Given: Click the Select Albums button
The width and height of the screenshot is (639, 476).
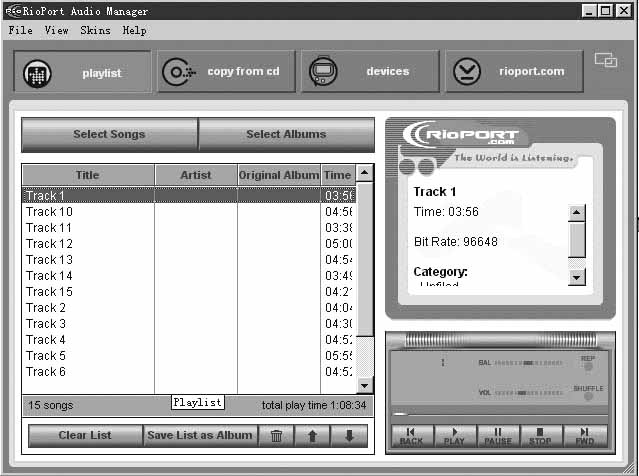Looking at the screenshot, I should 285,134.
